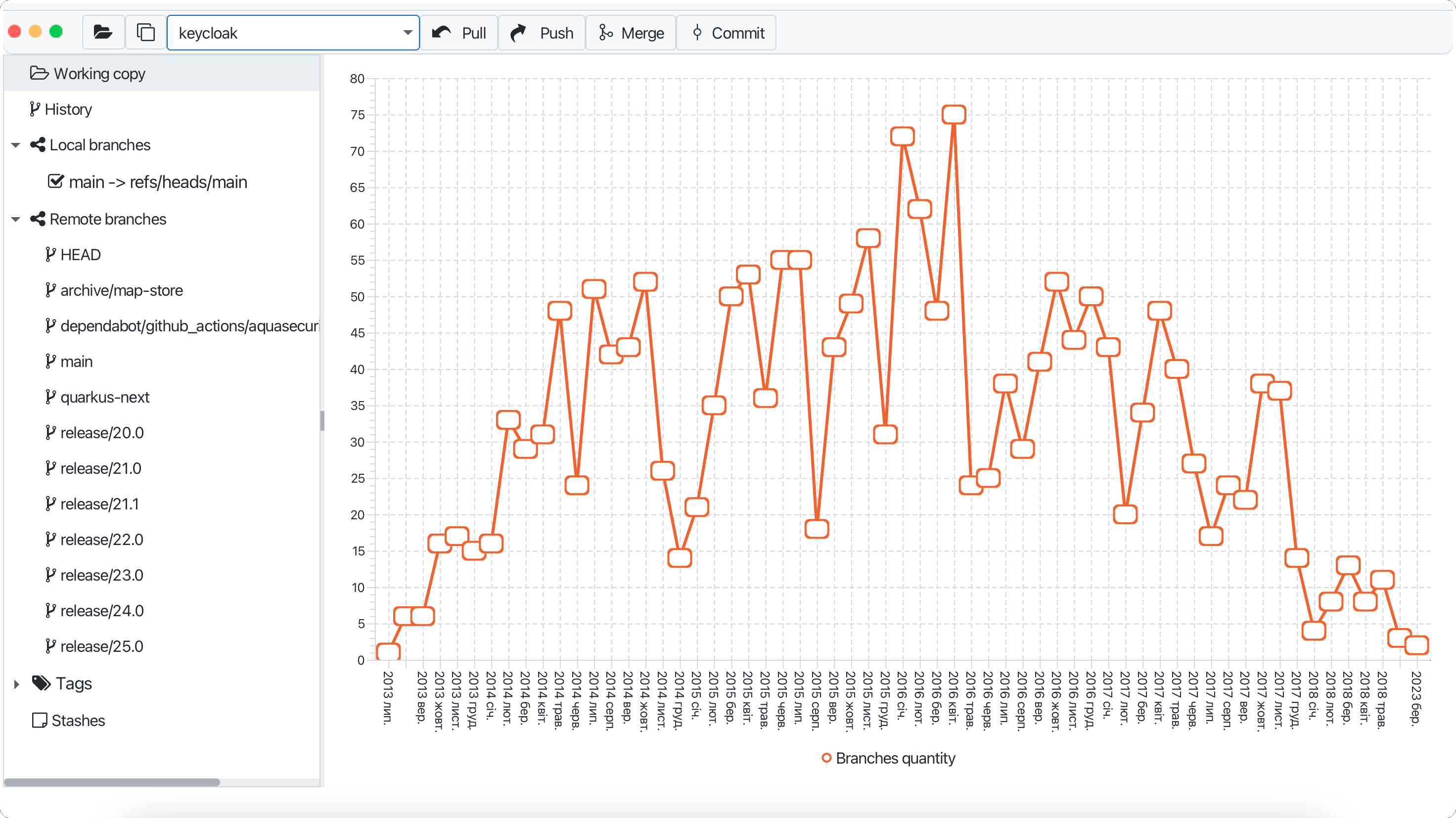Screen dimensions: 1456x818
Task: Click the first data point at 2013 лип.
Action: (388, 652)
